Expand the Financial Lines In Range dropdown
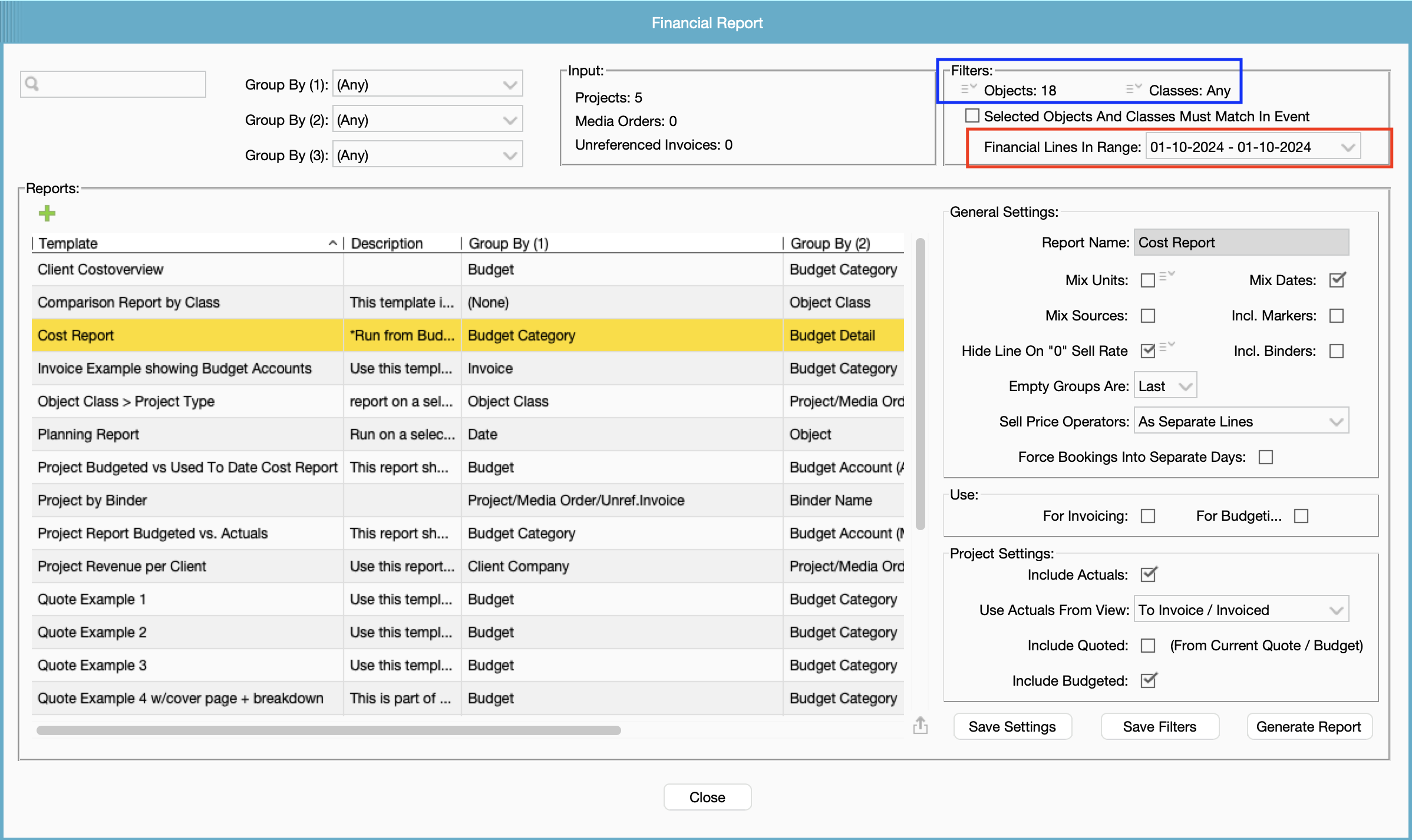 (x=1347, y=147)
